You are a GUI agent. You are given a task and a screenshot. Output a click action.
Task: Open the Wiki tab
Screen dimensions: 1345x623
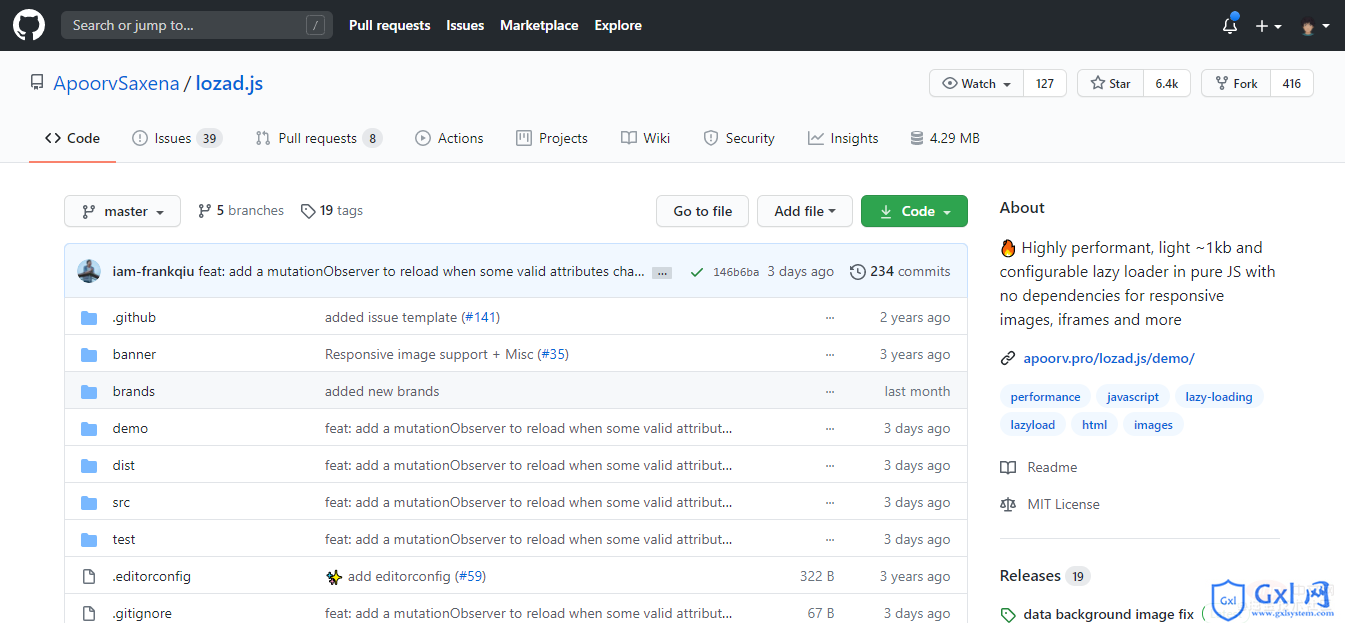645,138
